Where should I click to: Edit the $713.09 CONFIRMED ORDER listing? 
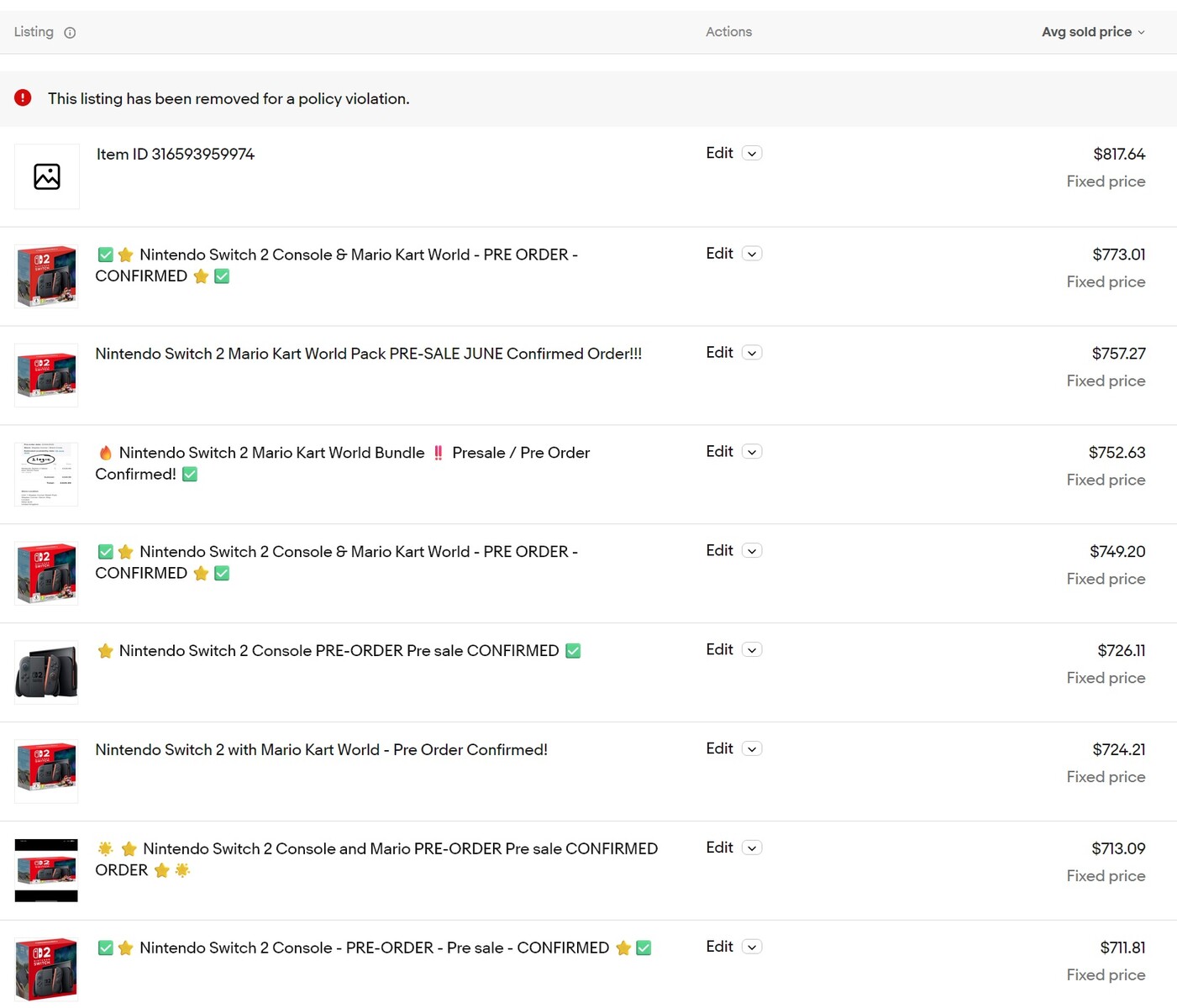tap(719, 848)
